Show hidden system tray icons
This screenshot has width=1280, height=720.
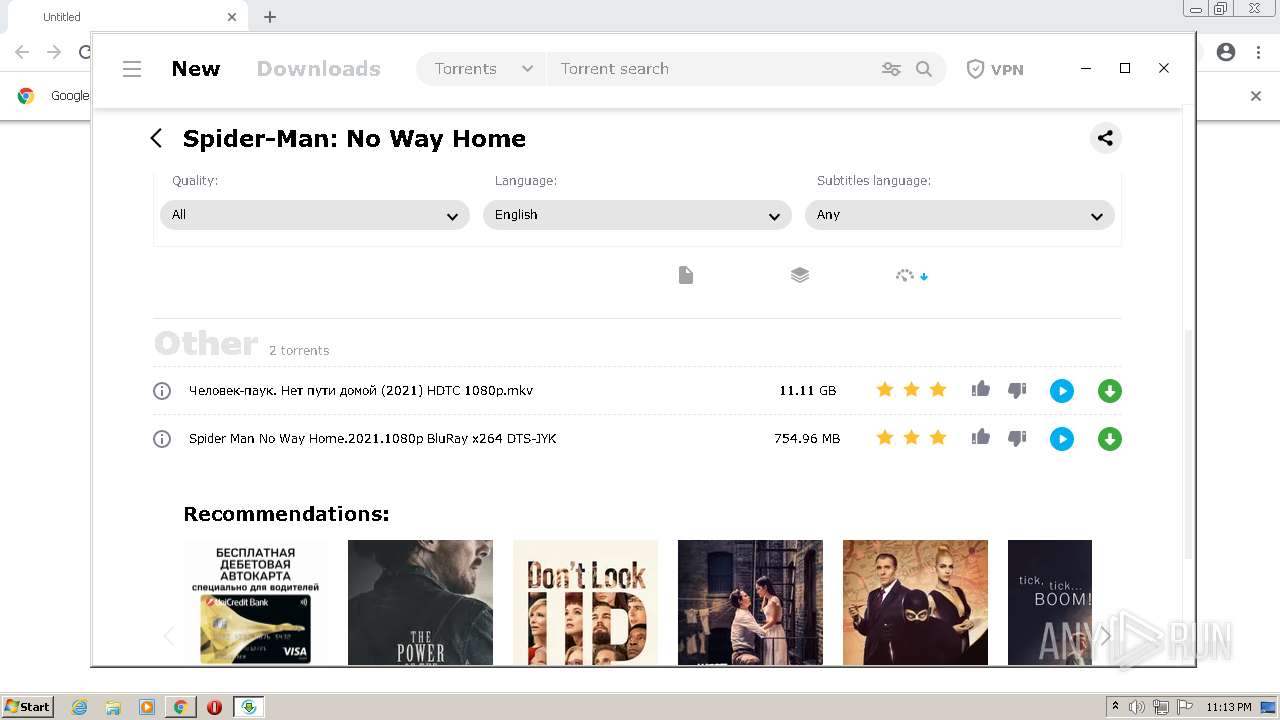point(1116,707)
